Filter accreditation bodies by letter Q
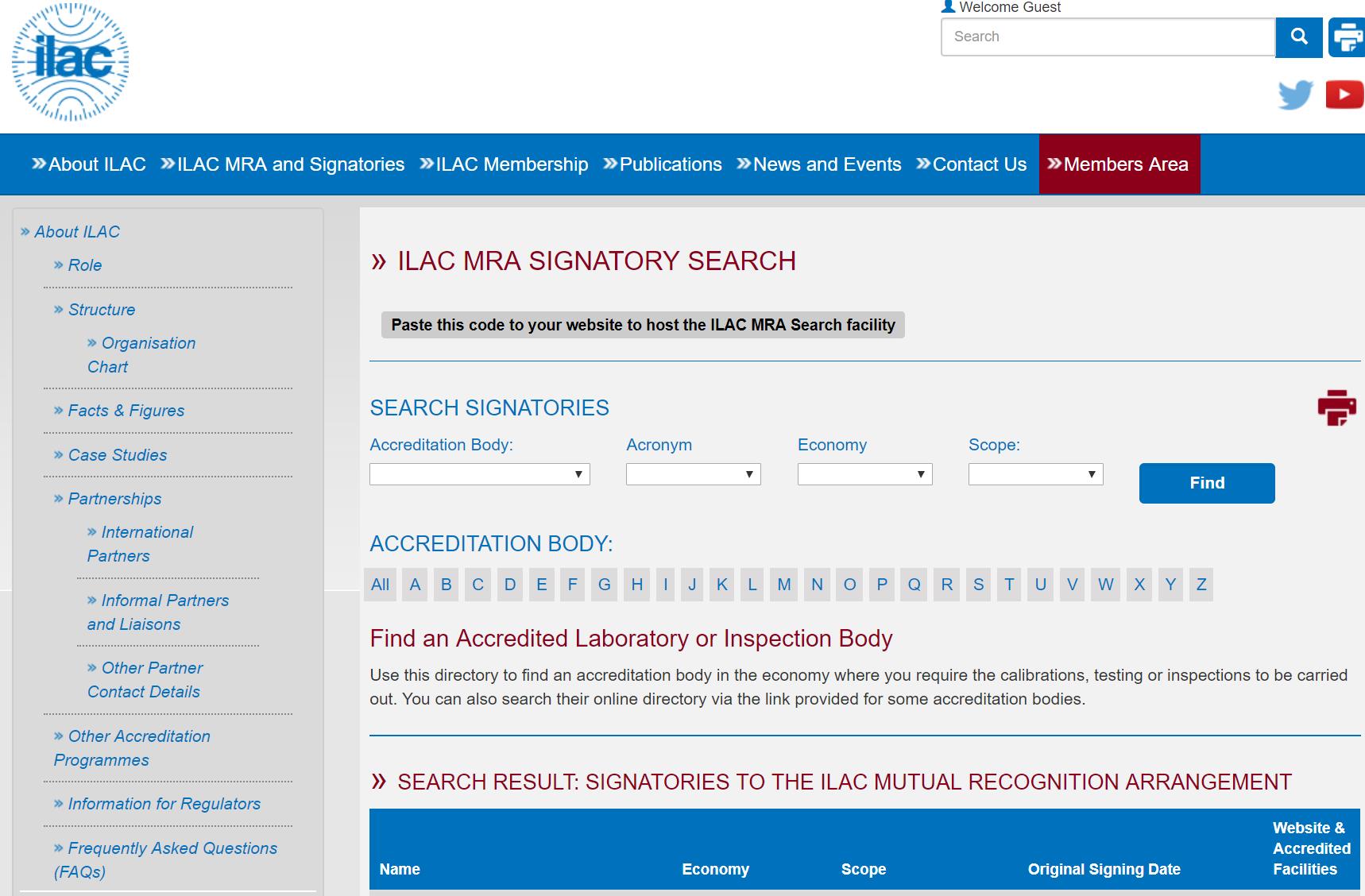The image size is (1365, 896). [x=915, y=585]
